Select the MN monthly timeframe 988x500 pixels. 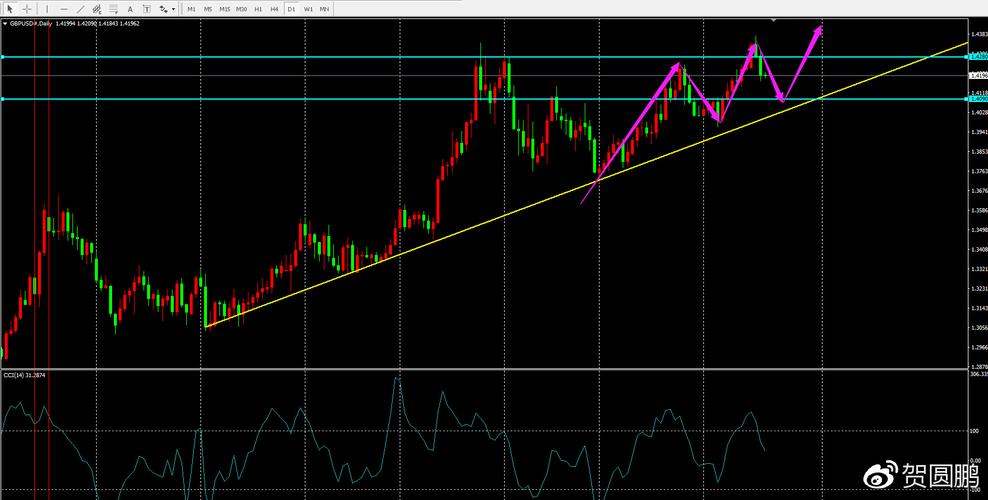coord(324,9)
